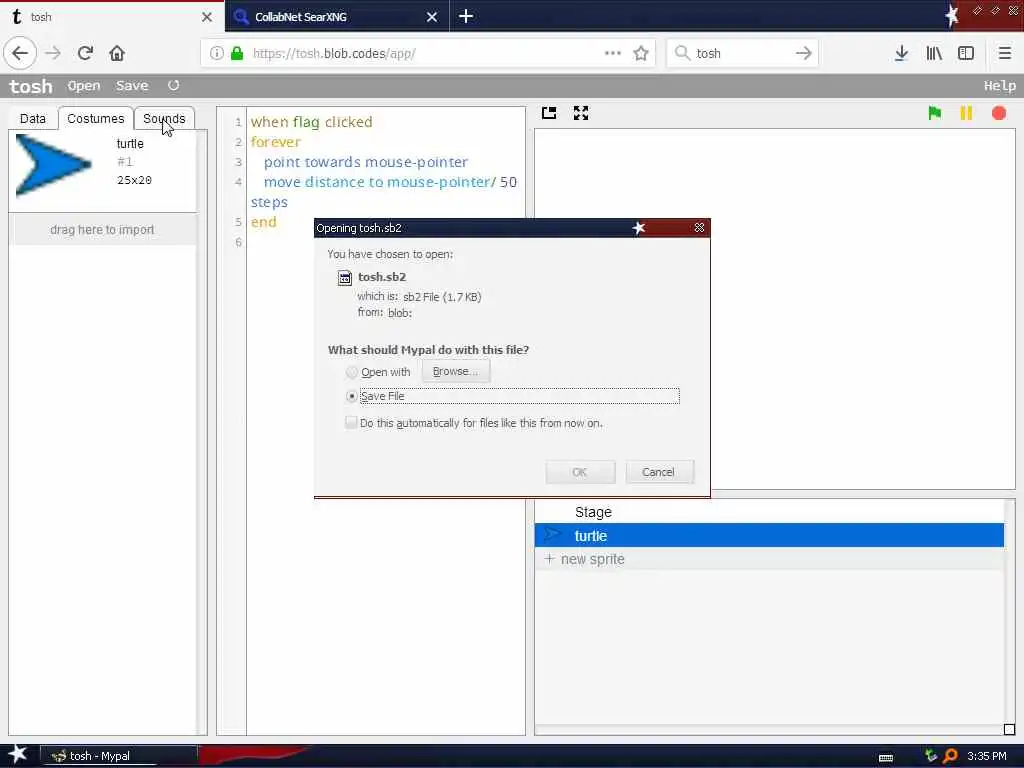This screenshot has height=768, width=1024.
Task: Click the browser Back arrow button
Action: 20,53
